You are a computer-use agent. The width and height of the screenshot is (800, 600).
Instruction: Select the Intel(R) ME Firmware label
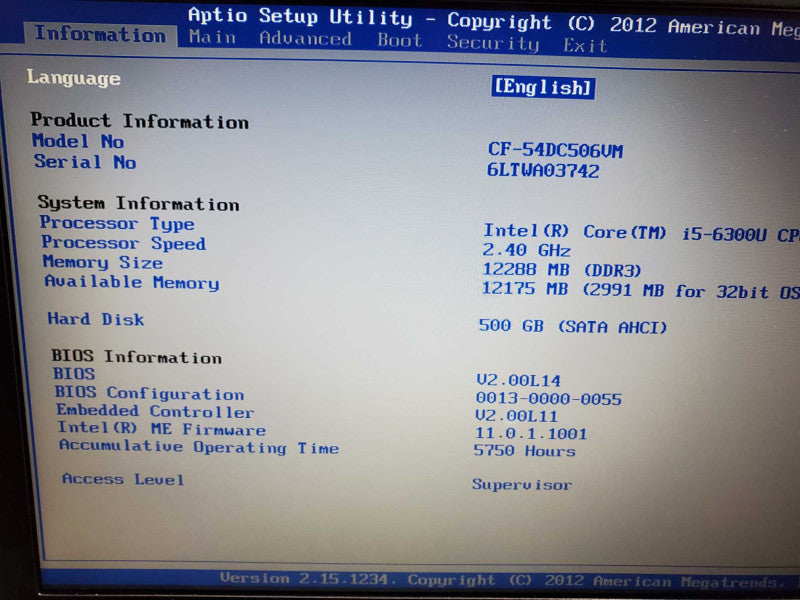162,429
